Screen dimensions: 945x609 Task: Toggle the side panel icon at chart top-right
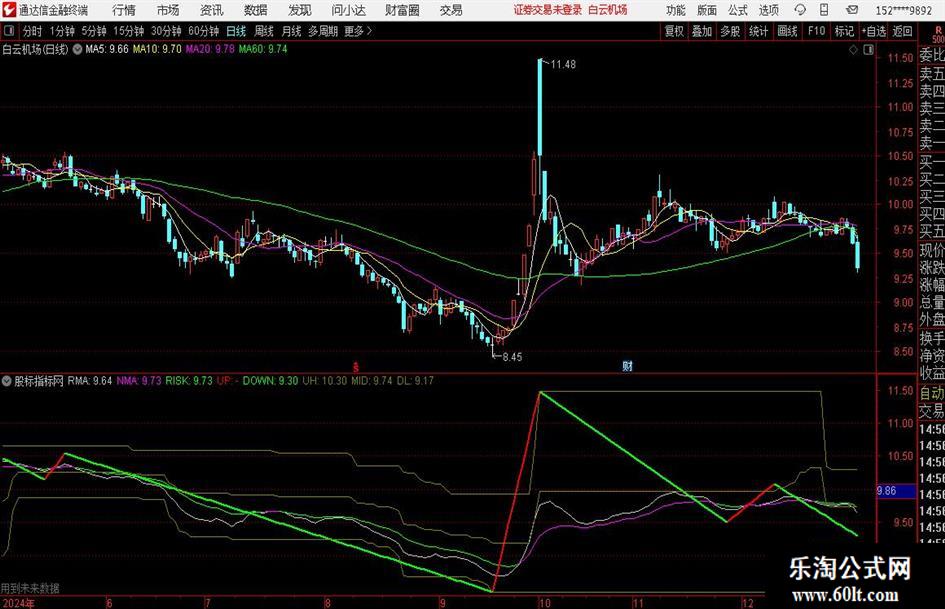point(868,50)
